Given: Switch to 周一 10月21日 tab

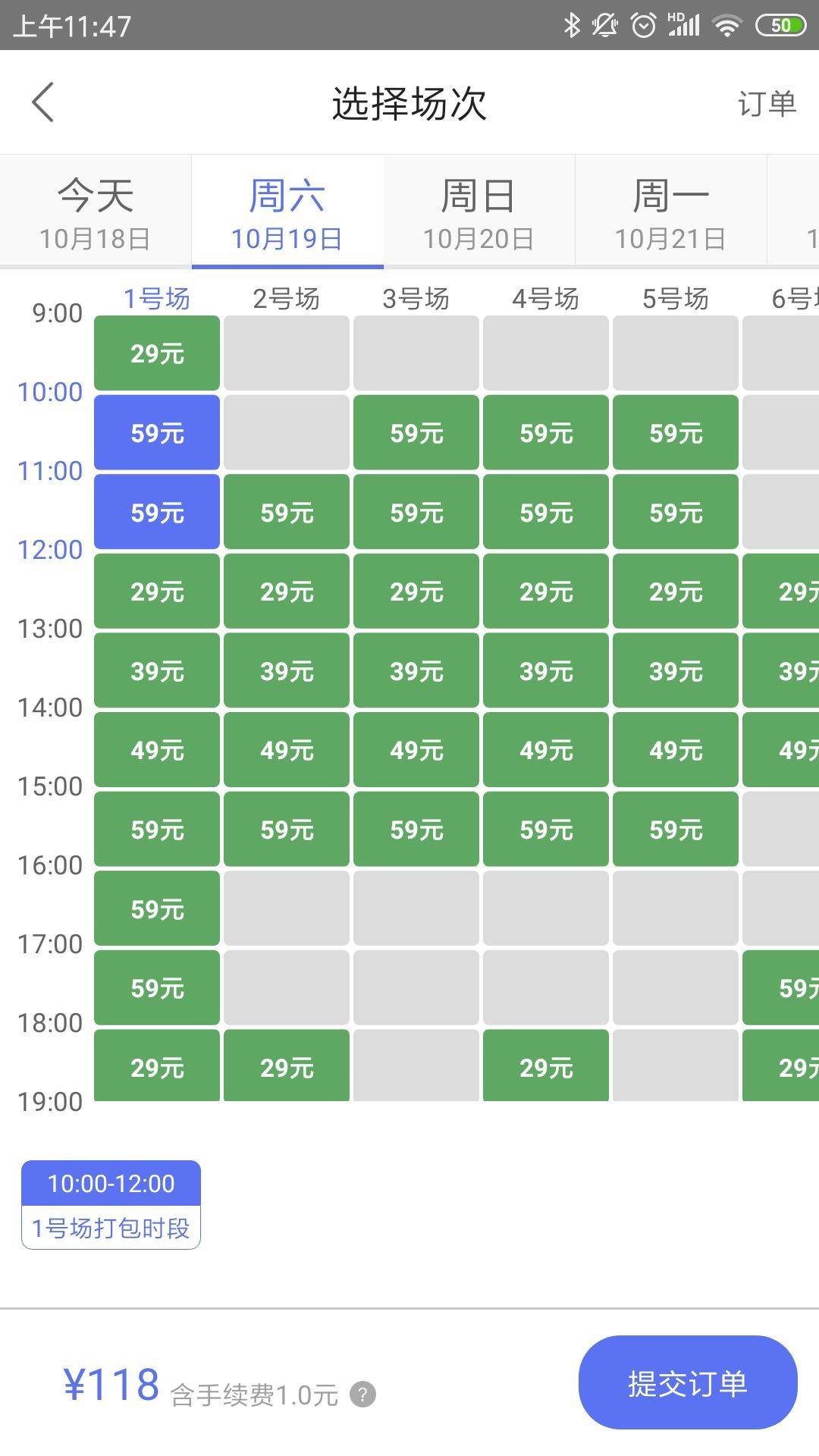Looking at the screenshot, I should [670, 212].
